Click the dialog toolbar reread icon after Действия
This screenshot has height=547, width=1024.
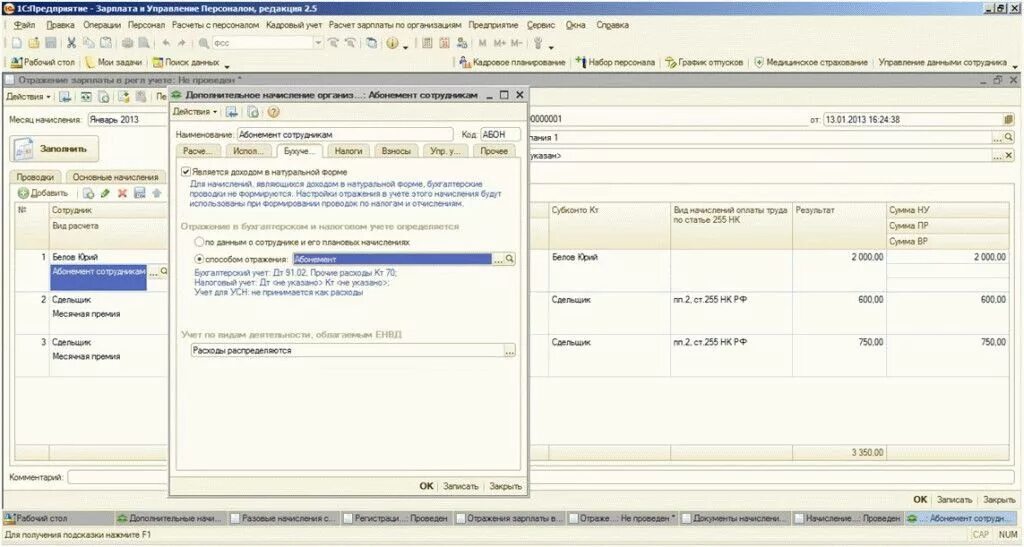231,112
